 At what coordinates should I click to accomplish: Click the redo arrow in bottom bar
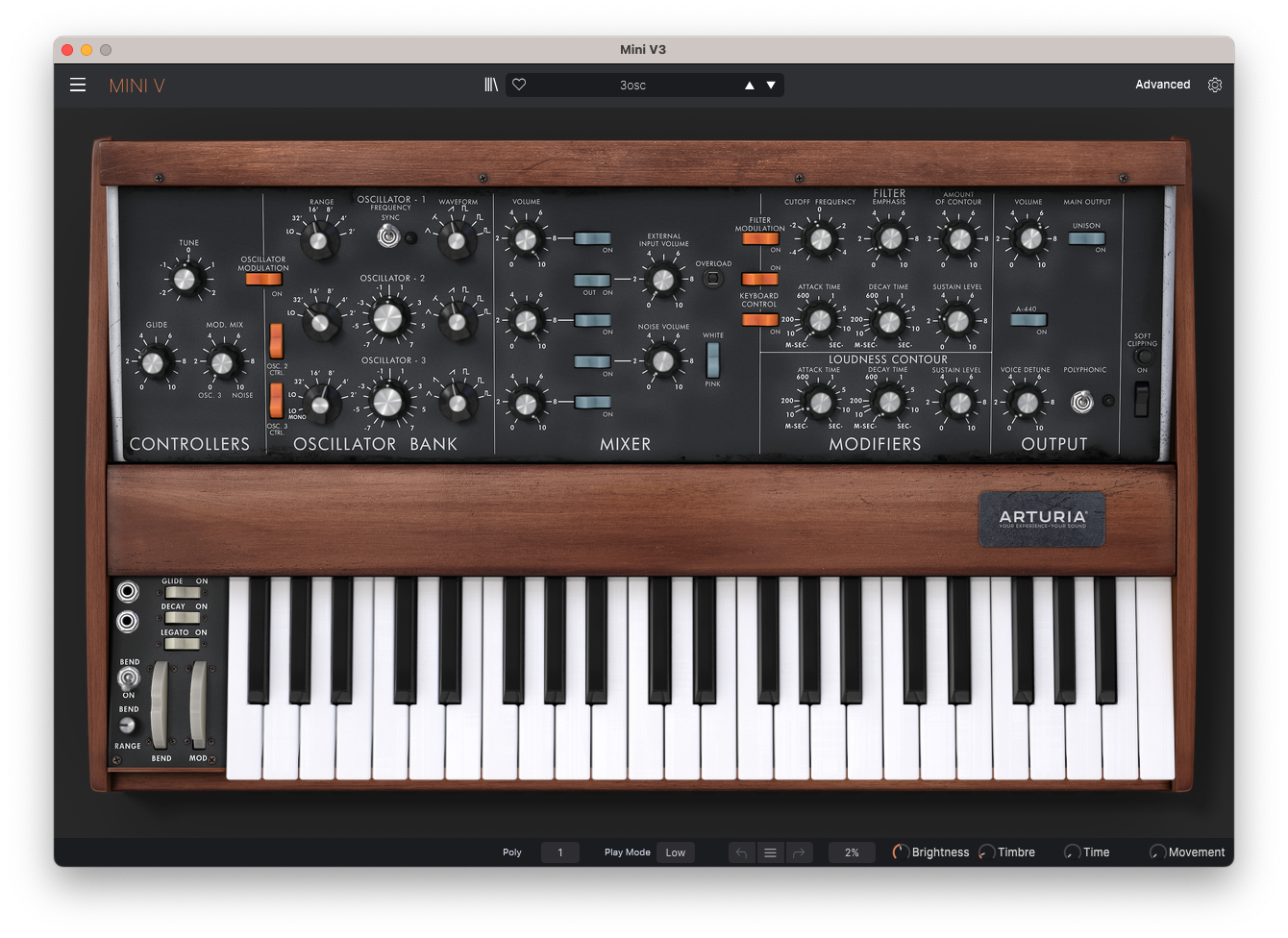[x=799, y=852]
